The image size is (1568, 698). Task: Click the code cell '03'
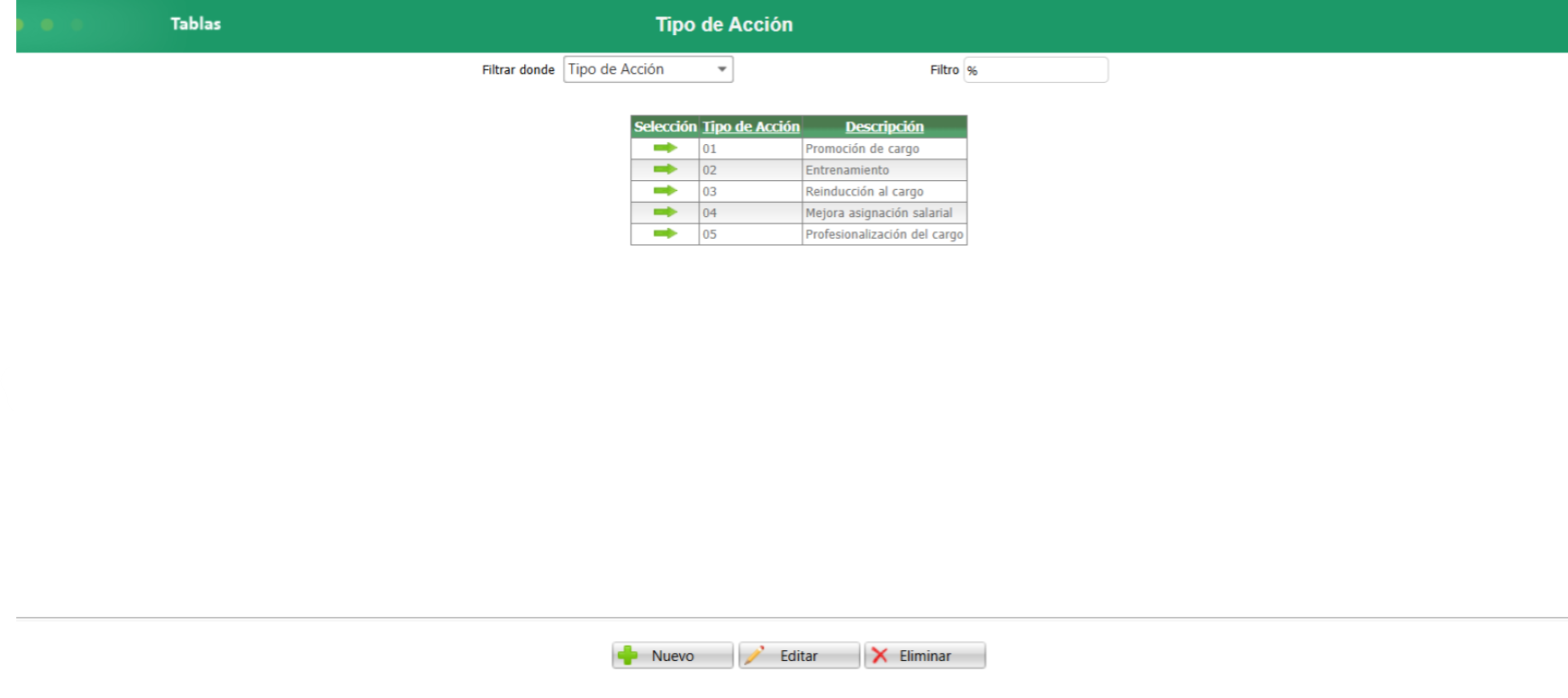point(750,192)
